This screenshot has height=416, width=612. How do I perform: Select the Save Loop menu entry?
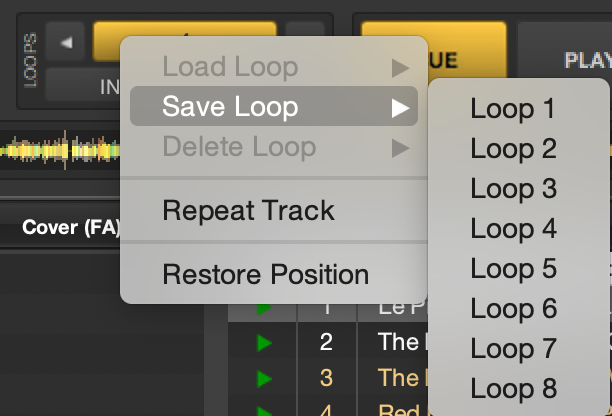pyautogui.click(x=230, y=106)
